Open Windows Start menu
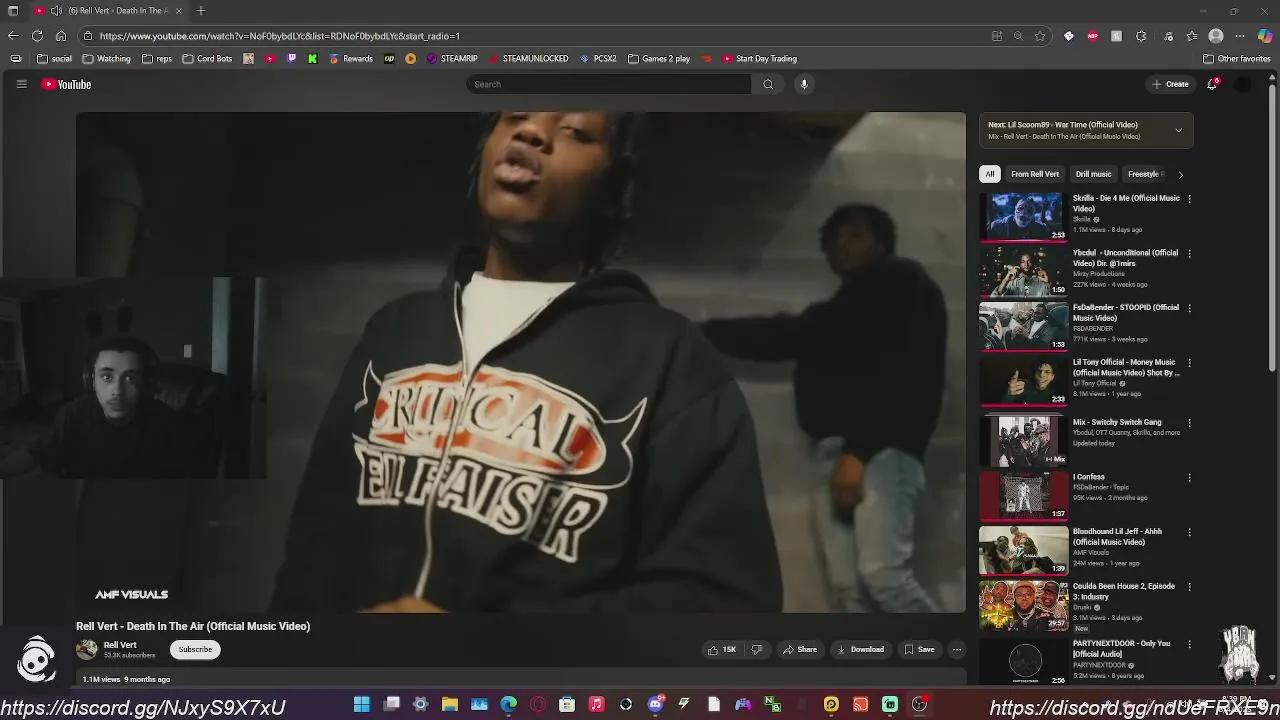This screenshot has width=1280, height=720. [362, 704]
